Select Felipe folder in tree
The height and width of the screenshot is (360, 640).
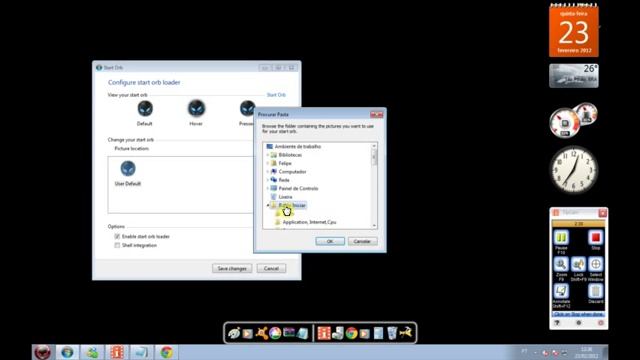tap(285, 163)
